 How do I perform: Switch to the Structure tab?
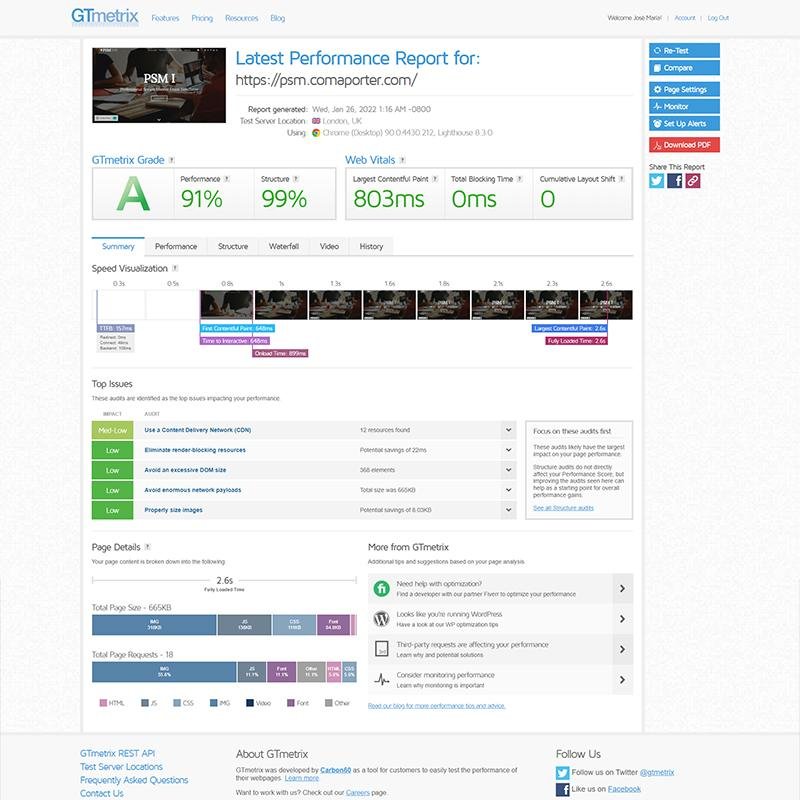233,246
